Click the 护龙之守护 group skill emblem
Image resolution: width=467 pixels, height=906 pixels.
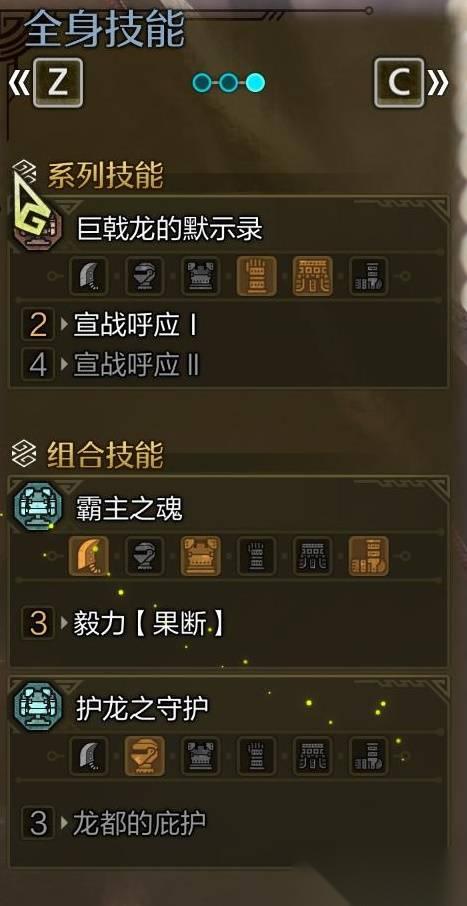click(38, 706)
